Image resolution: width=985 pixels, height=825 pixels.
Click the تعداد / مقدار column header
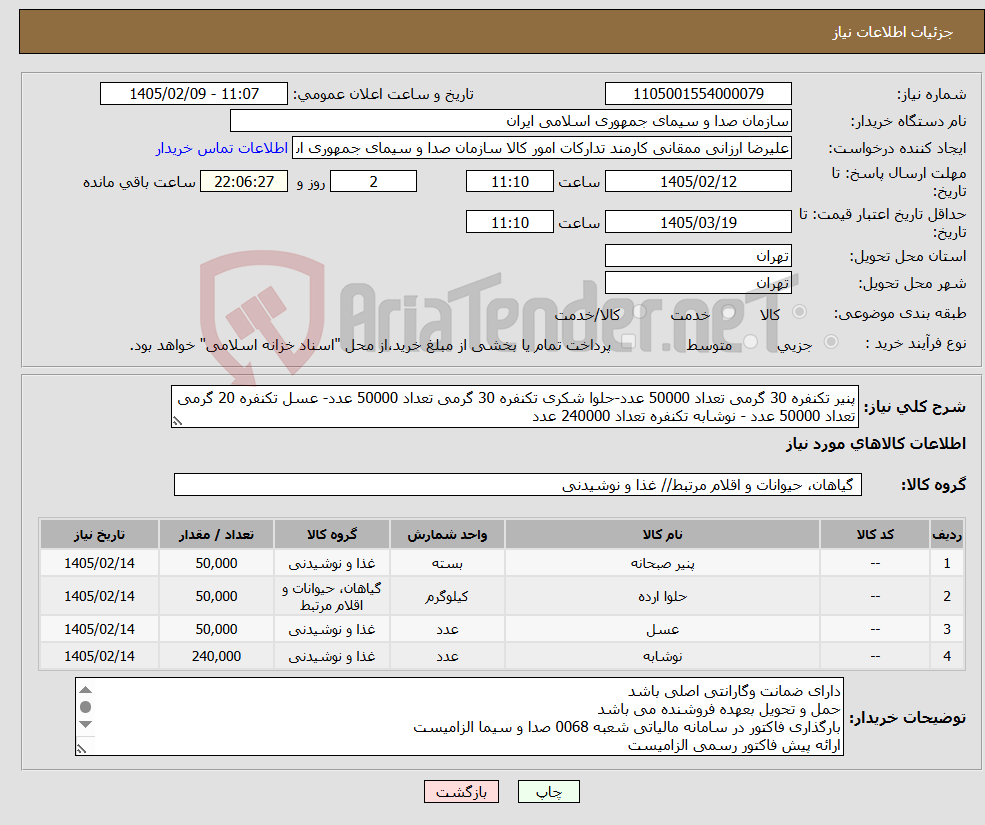coord(216,534)
